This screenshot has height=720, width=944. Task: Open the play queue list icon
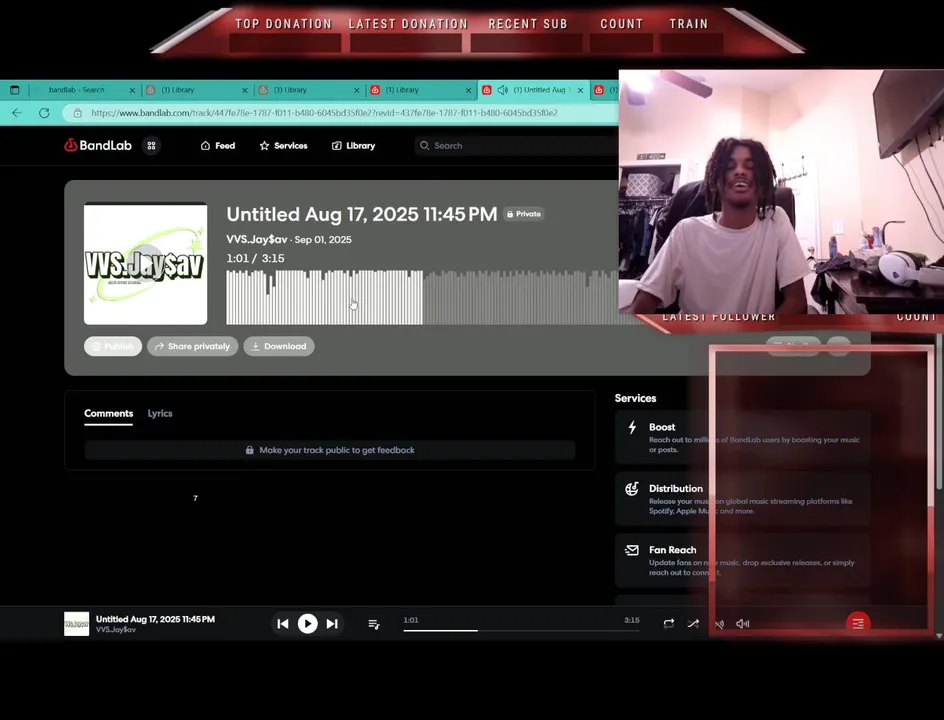[373, 624]
